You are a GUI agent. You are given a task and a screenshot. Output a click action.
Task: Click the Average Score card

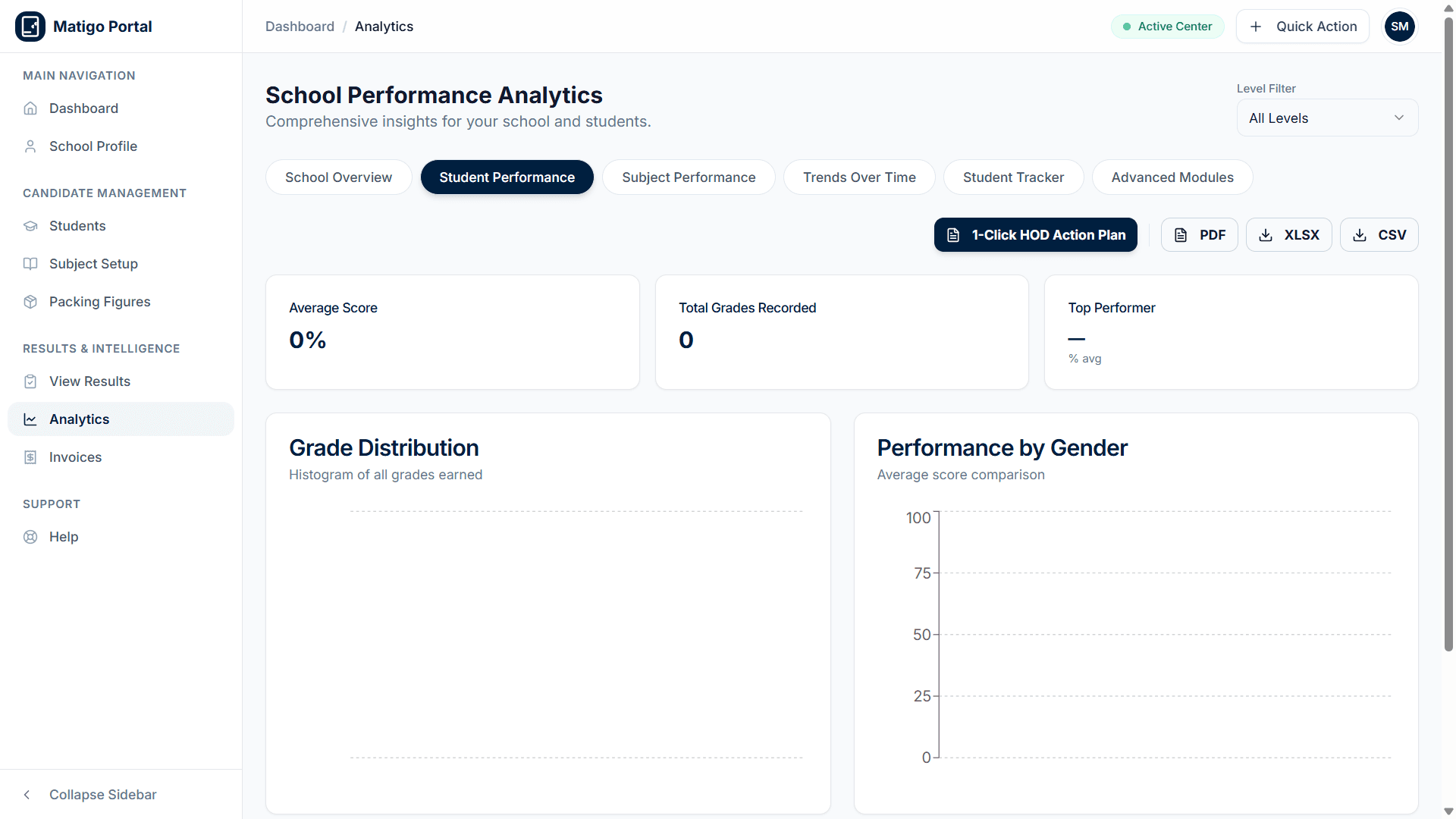(x=453, y=332)
